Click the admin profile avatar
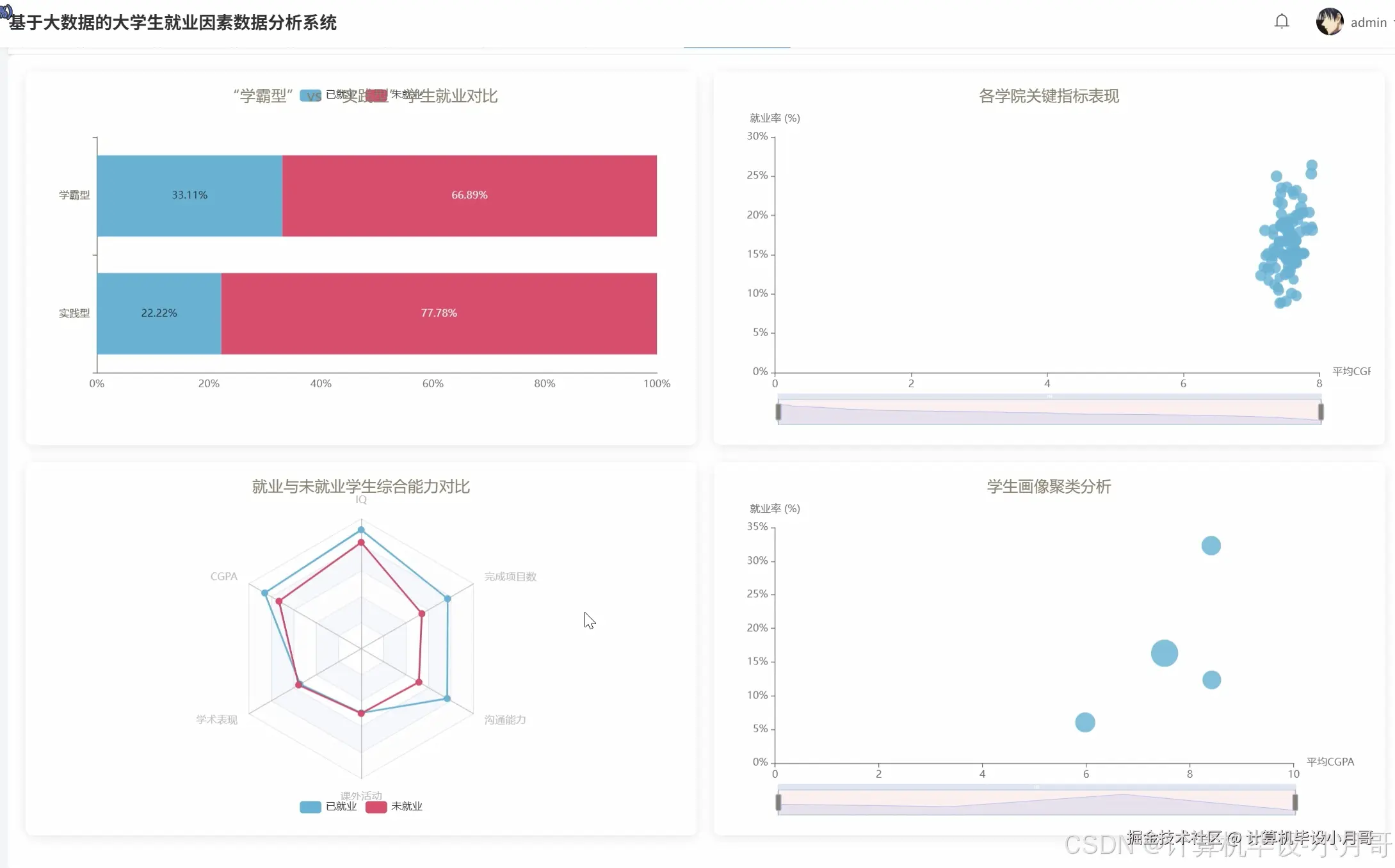 coord(1329,21)
